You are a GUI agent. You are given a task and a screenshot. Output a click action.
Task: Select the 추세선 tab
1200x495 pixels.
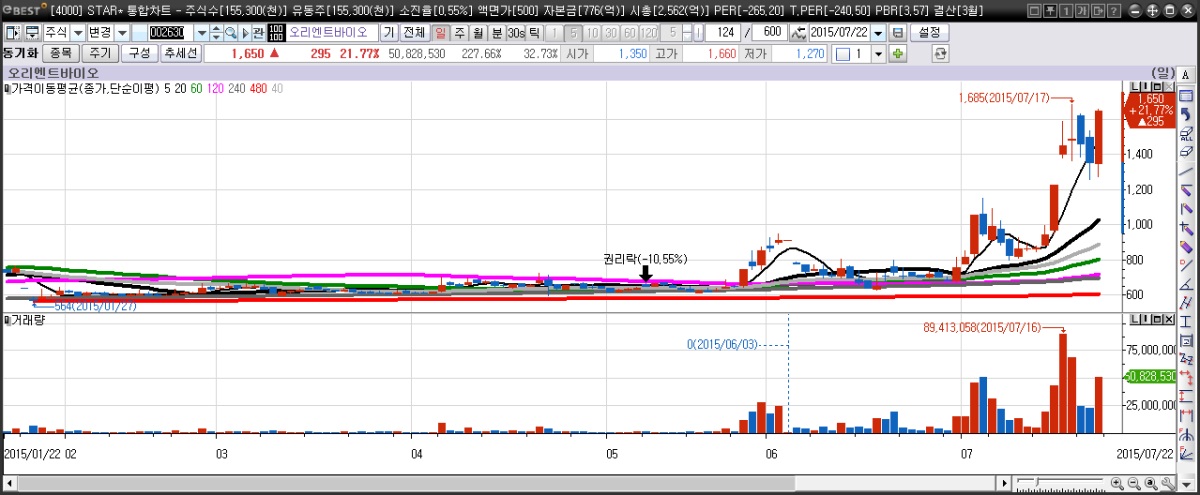[180, 53]
